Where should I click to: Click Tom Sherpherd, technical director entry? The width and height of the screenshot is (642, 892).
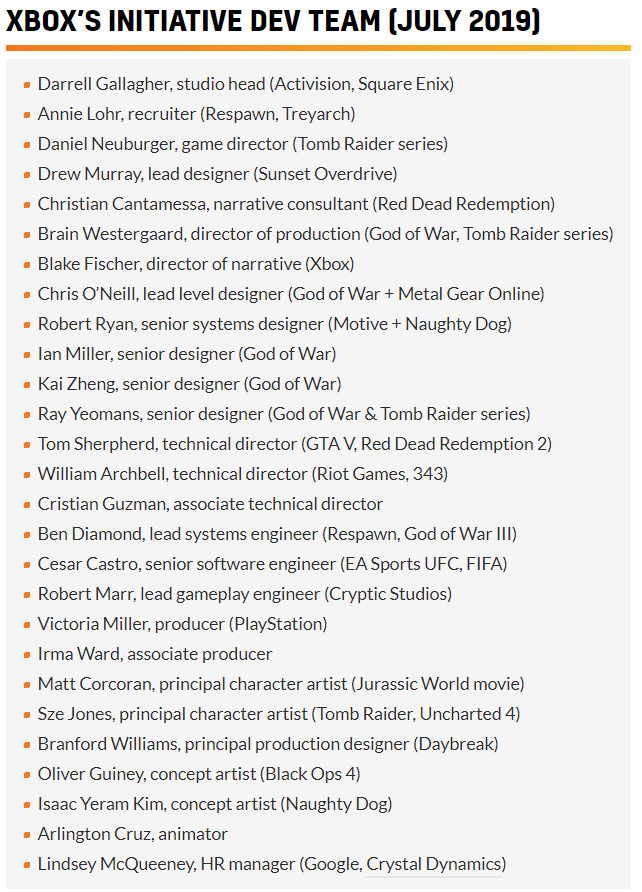pyautogui.click(x=294, y=444)
